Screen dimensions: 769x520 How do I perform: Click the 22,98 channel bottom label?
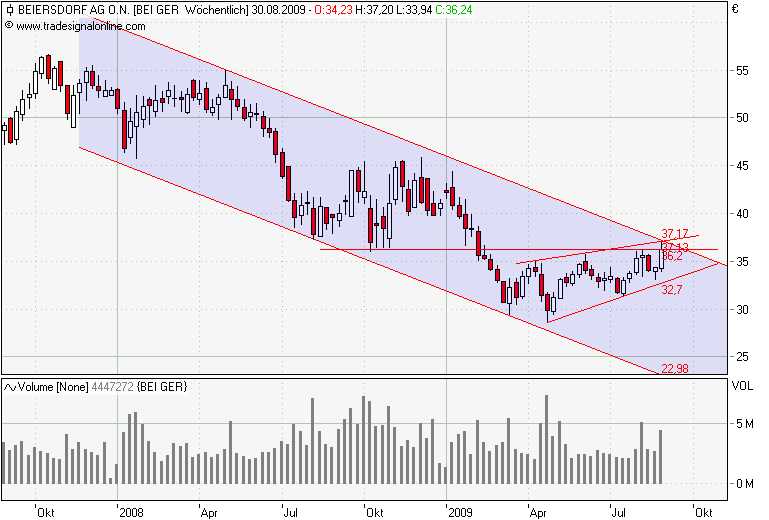(675, 368)
